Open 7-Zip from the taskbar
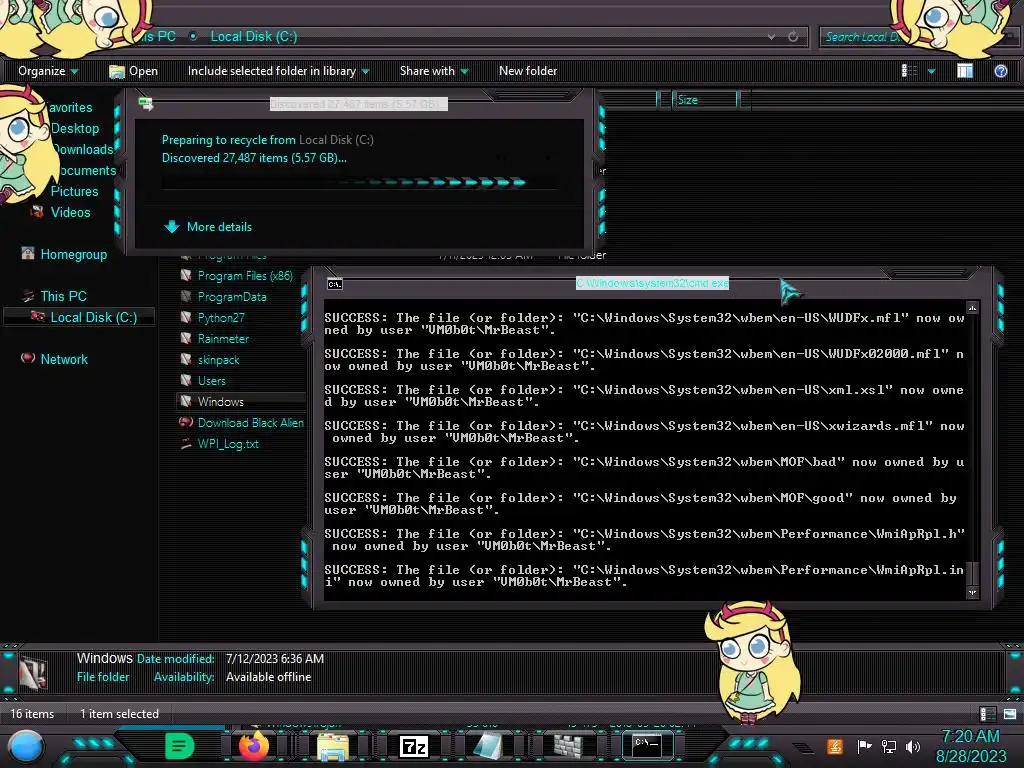 [413, 746]
